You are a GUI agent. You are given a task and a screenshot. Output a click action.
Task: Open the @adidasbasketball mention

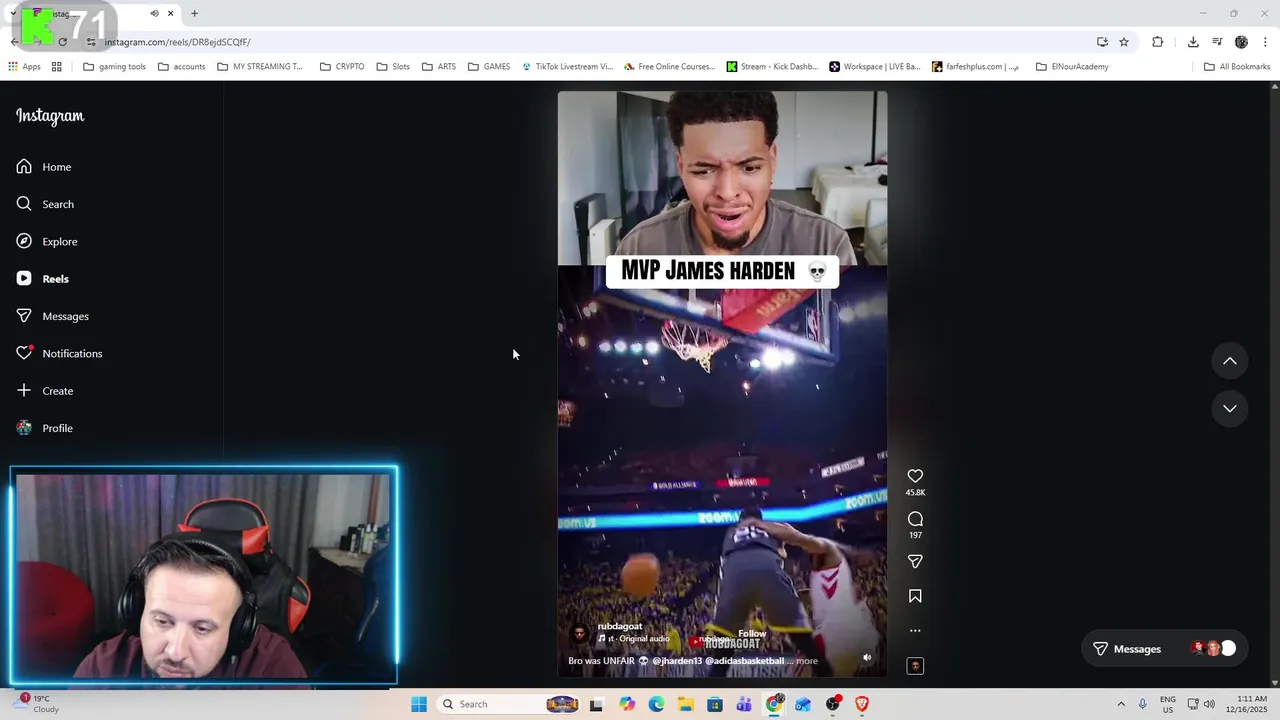(745, 661)
